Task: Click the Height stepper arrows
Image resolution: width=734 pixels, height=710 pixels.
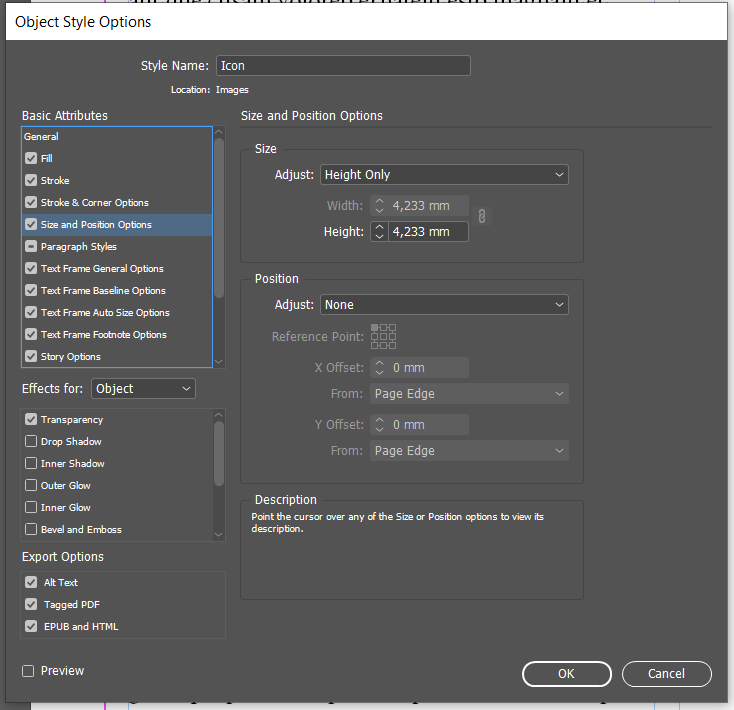Action: (x=379, y=232)
